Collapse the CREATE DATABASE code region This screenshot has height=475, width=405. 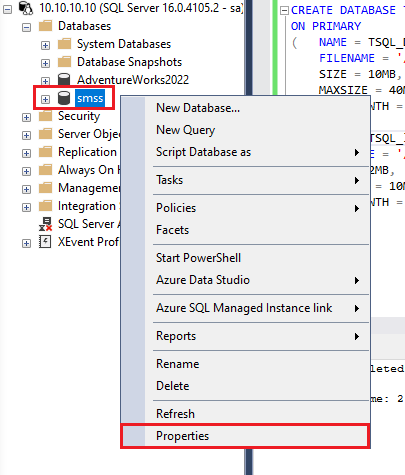[284, 11]
